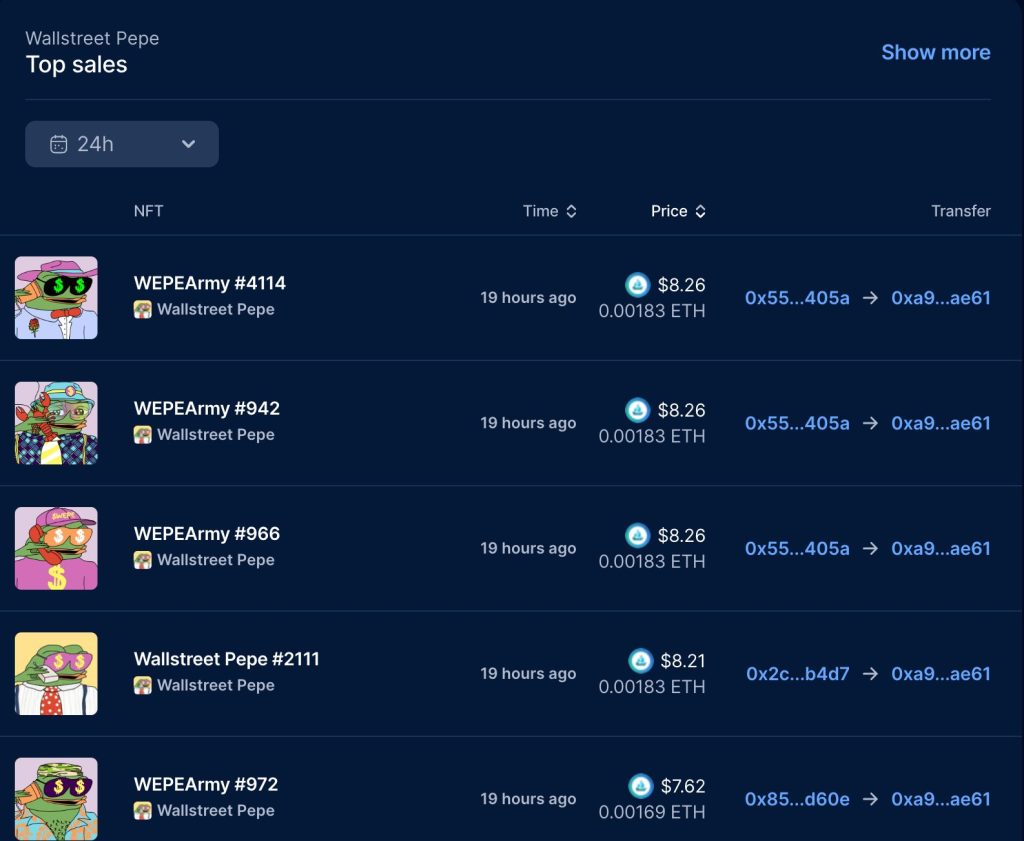Image resolution: width=1024 pixels, height=841 pixels.
Task: Click the marketplace icon beside the $7.62 price
Action: click(640, 786)
